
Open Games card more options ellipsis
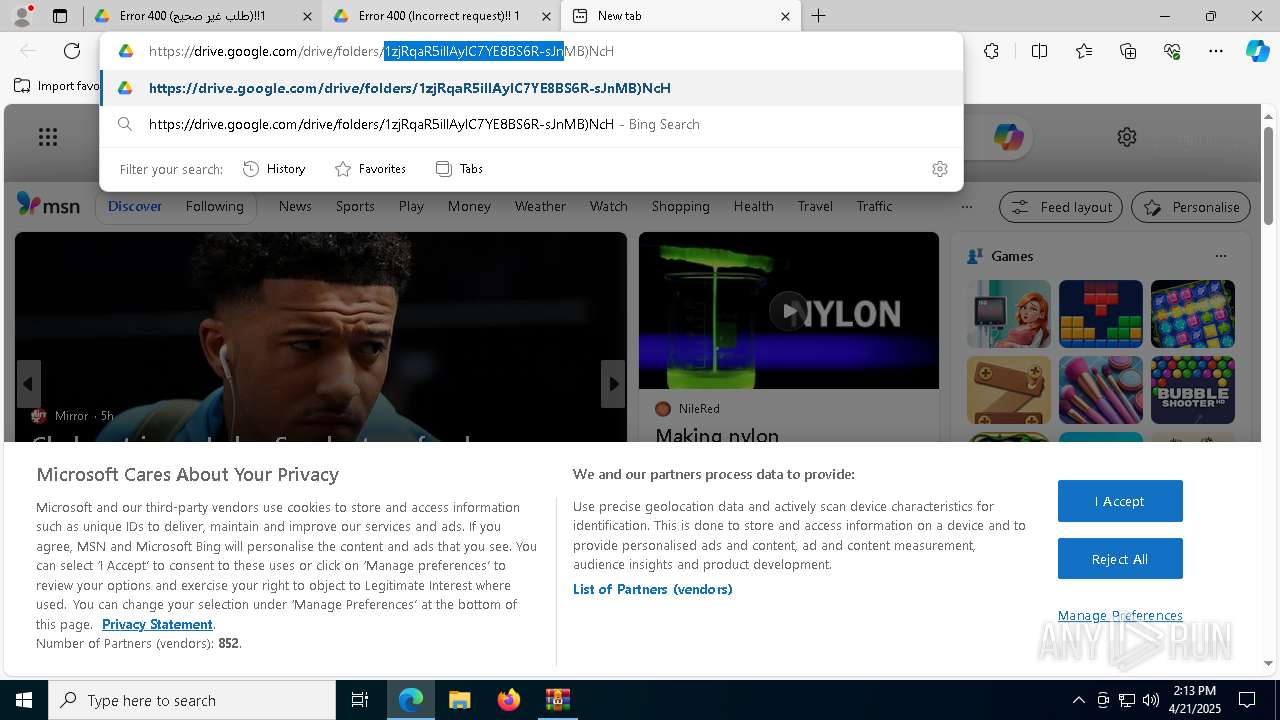[1220, 256]
